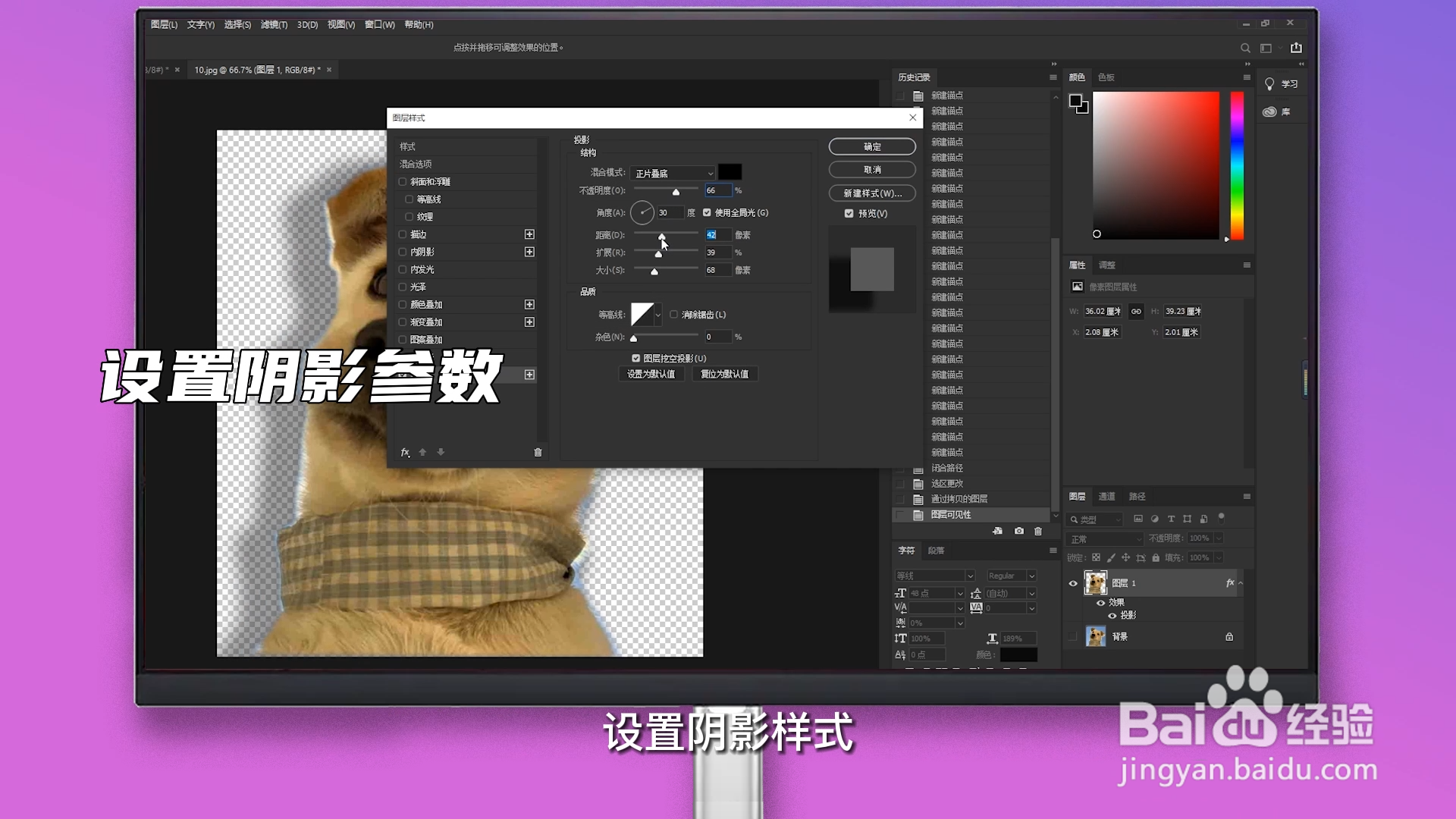Click 设置为默认值 button
Screen dimensions: 1456x819
pos(651,375)
